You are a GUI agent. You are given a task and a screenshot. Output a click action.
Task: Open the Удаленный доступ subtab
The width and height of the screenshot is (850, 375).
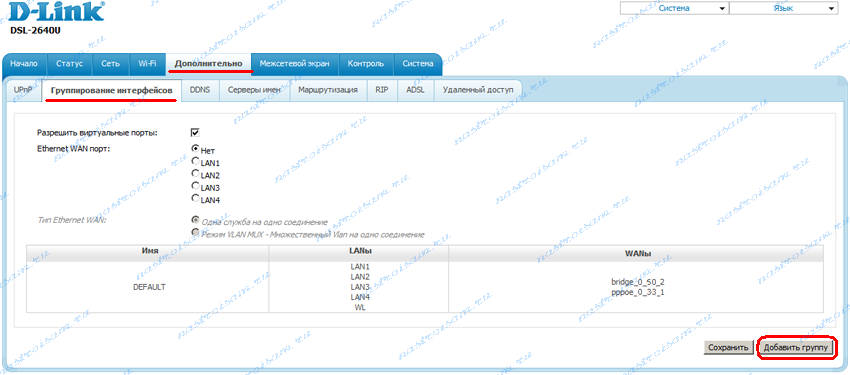478,90
